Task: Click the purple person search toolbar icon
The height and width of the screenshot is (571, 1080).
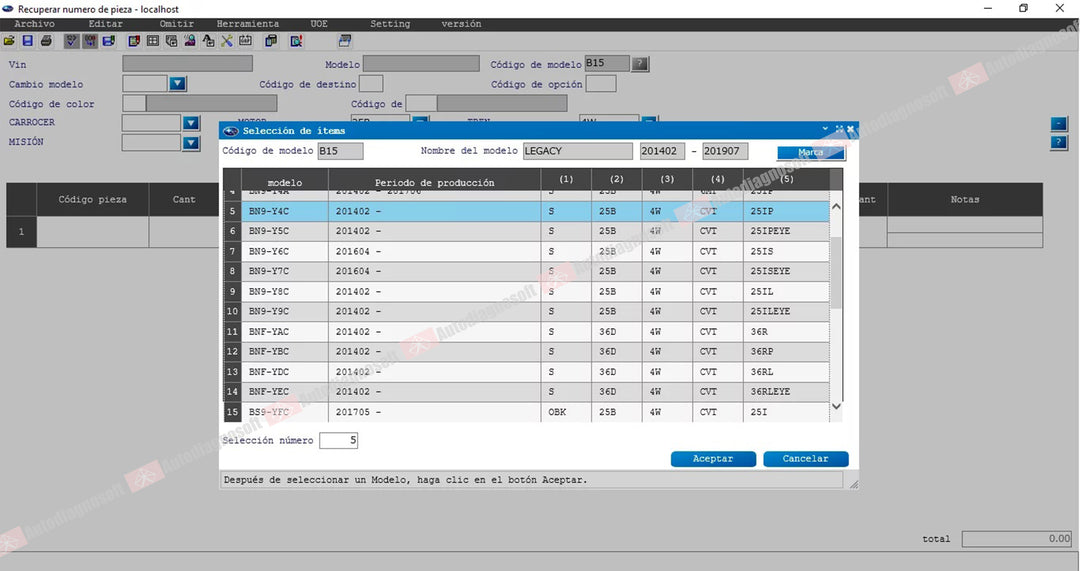Action: point(189,41)
